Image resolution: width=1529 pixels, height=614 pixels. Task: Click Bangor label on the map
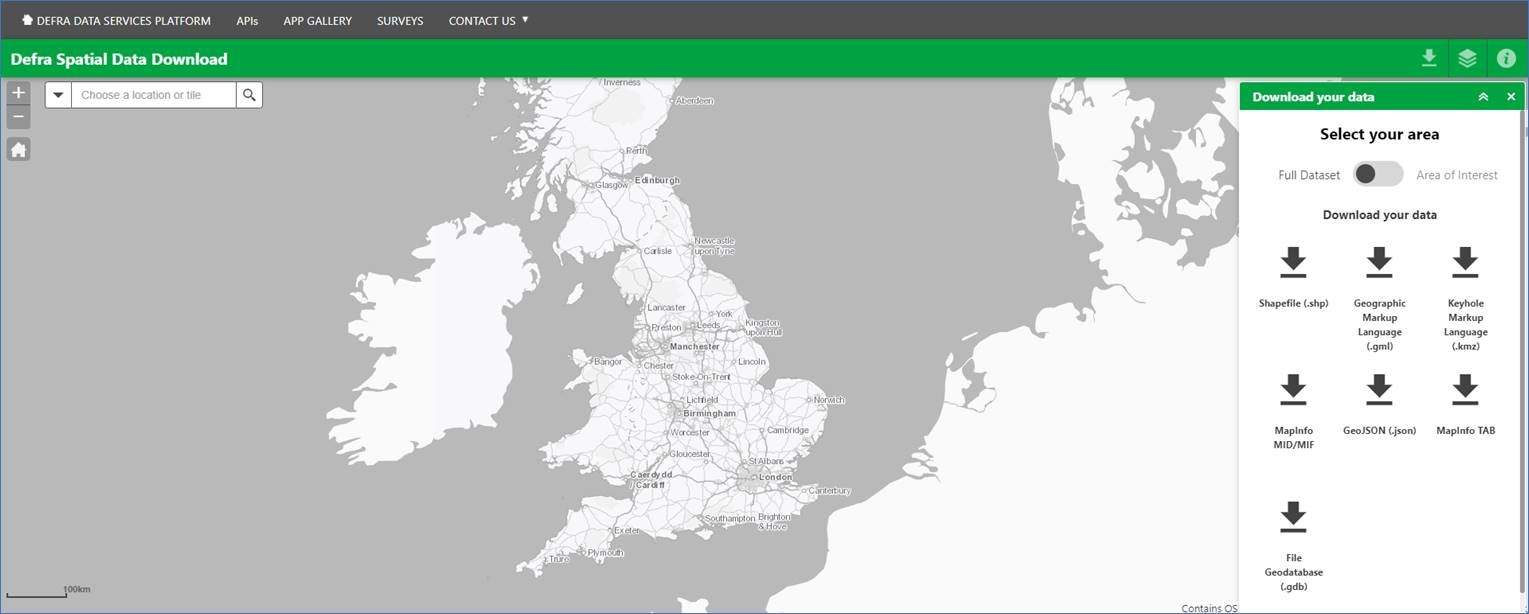coord(608,361)
